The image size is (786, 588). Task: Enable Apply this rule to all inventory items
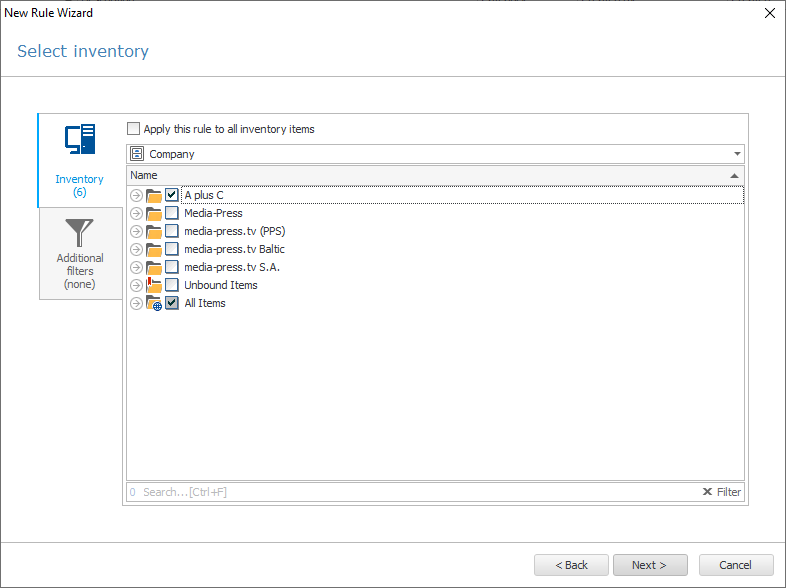(133, 129)
